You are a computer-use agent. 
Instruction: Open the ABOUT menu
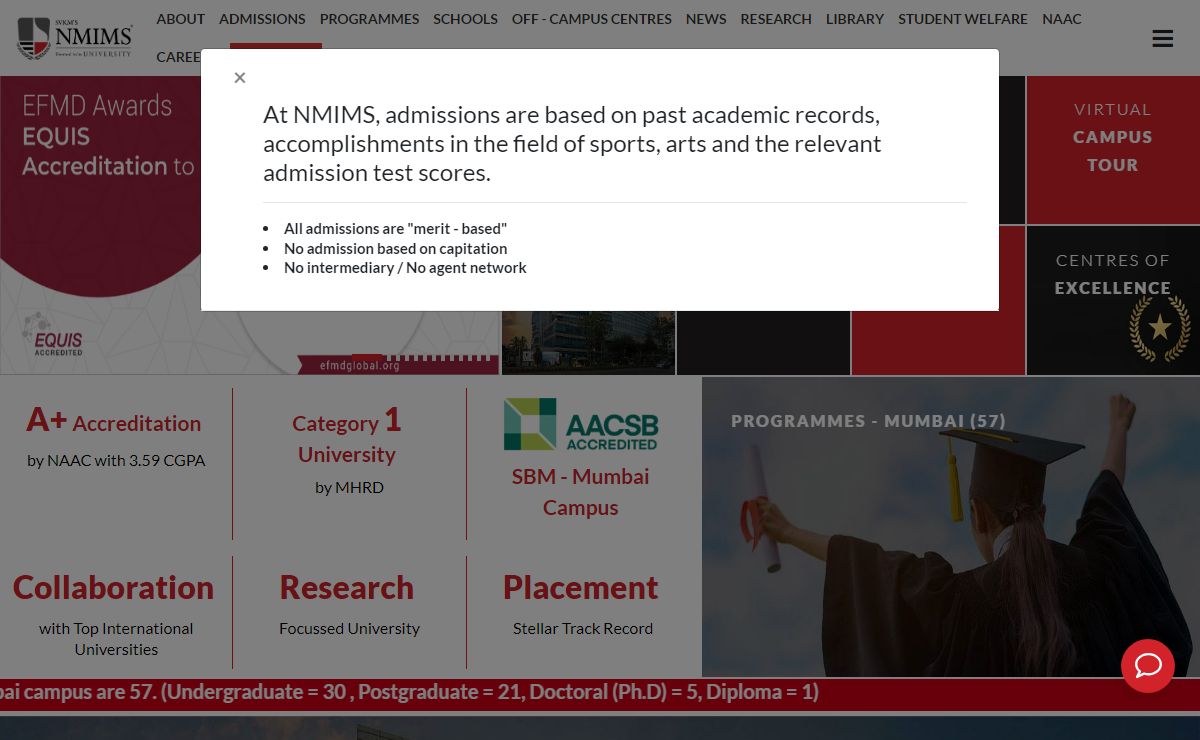click(181, 19)
